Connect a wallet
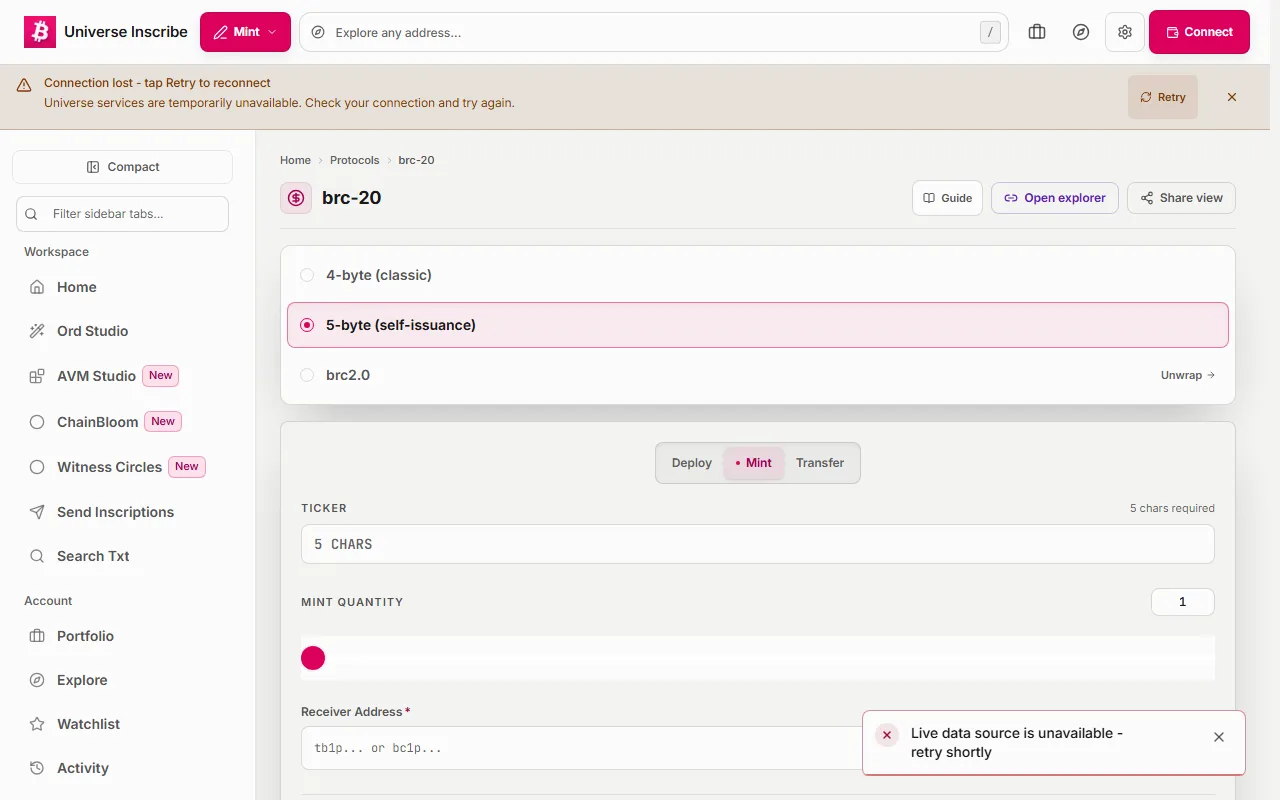The height and width of the screenshot is (800, 1280). tap(1199, 32)
